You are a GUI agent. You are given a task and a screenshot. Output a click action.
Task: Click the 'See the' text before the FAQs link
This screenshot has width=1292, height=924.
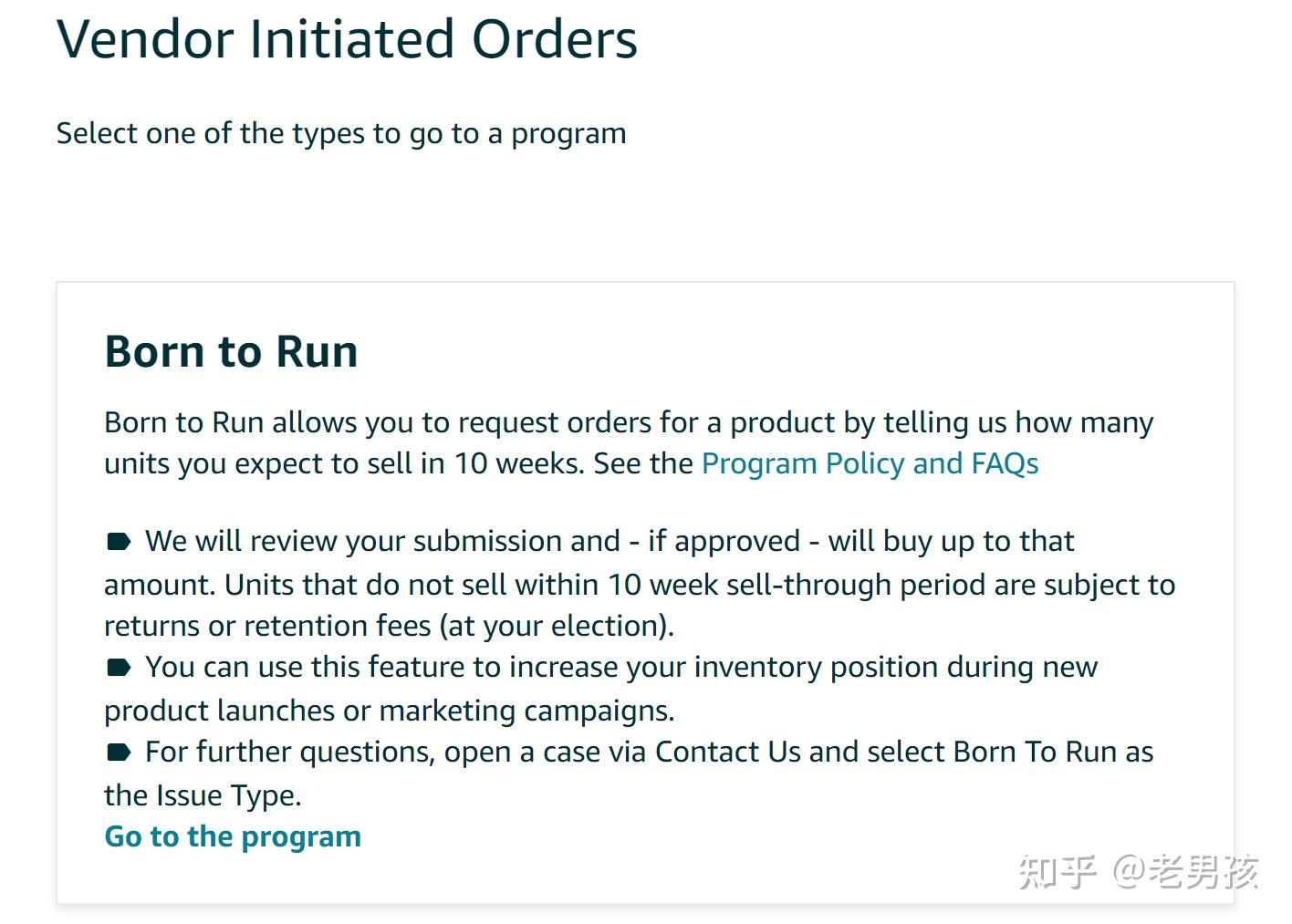pos(643,463)
